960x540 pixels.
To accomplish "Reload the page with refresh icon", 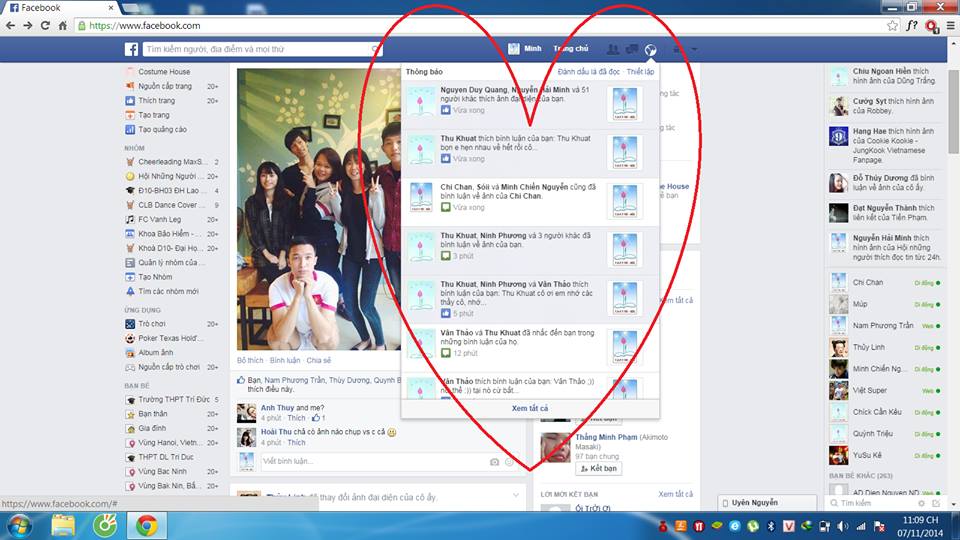I will point(45,25).
